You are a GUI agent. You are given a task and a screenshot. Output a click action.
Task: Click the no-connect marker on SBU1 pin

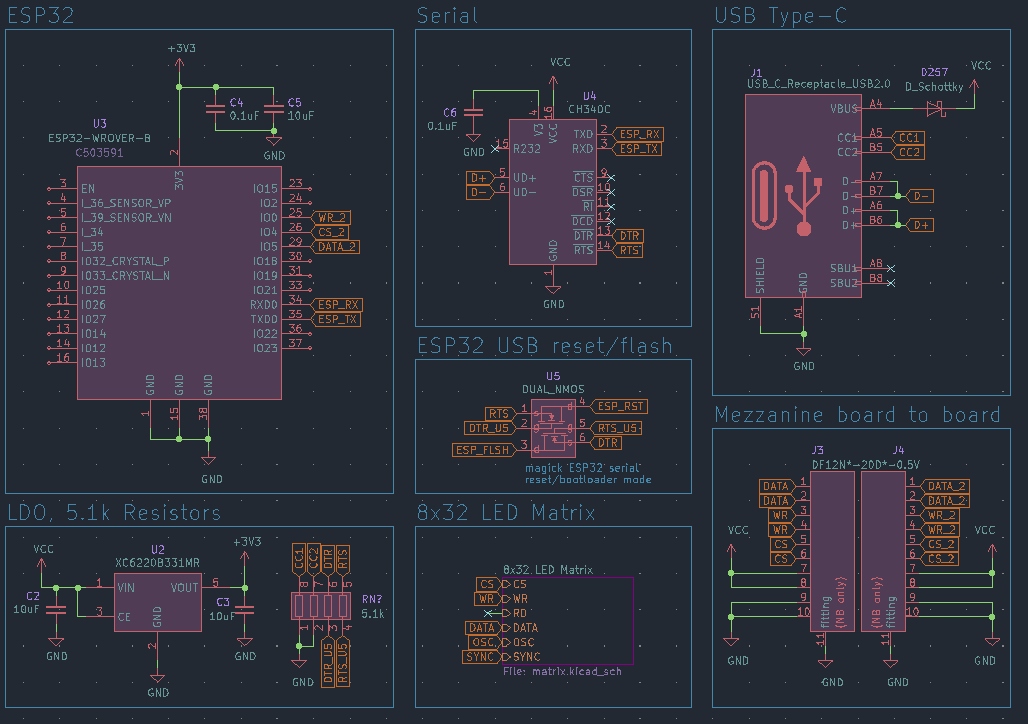tap(890, 268)
